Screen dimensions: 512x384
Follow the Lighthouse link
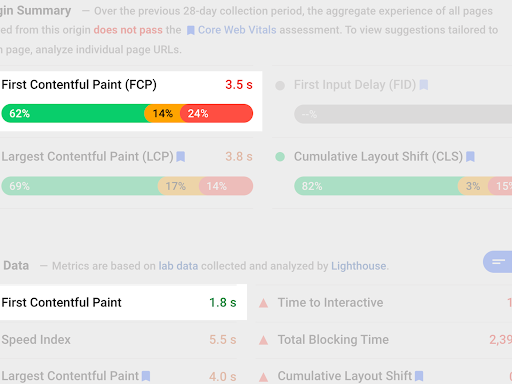point(359,266)
